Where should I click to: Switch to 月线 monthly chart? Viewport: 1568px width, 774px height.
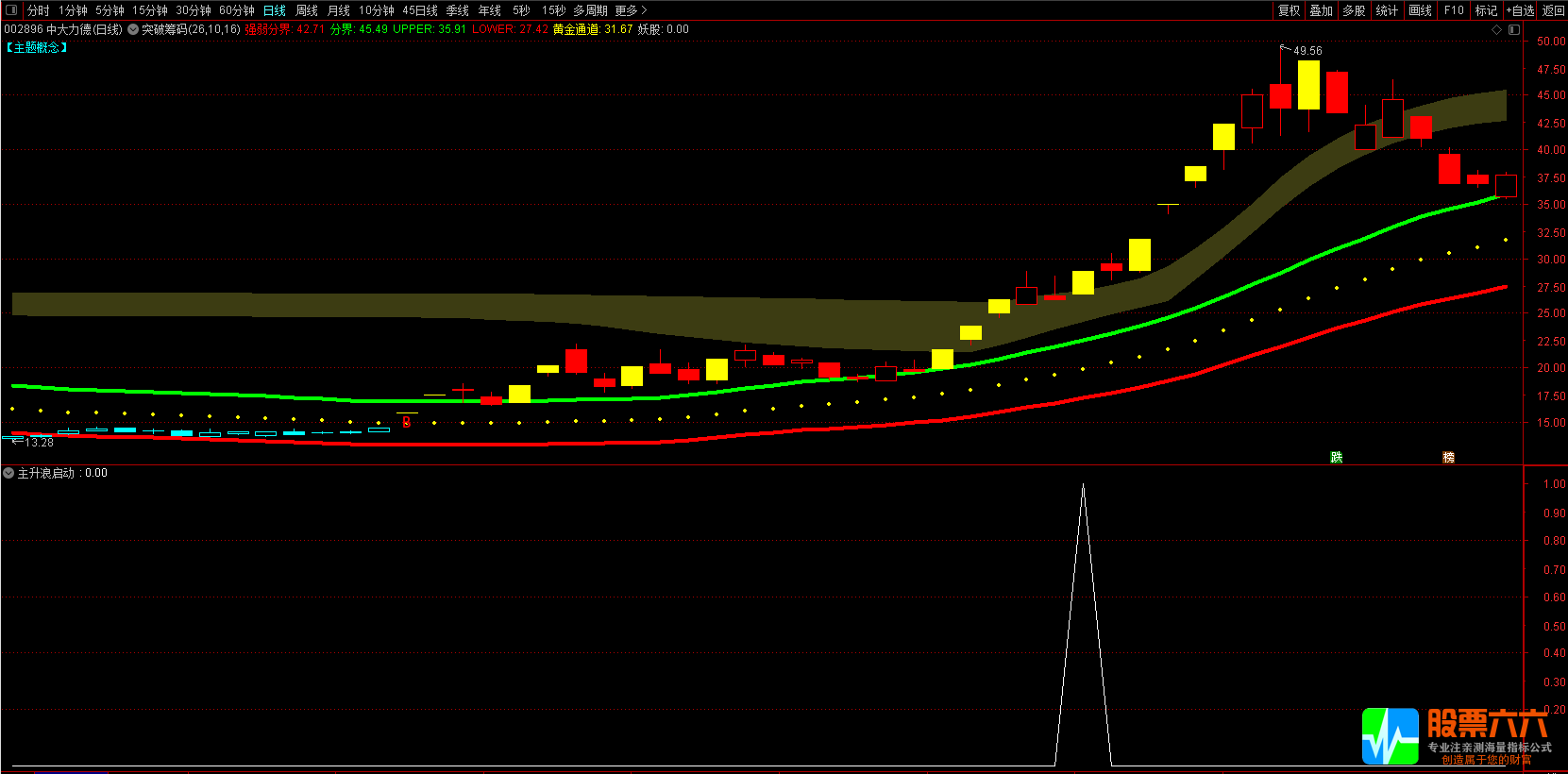click(338, 10)
